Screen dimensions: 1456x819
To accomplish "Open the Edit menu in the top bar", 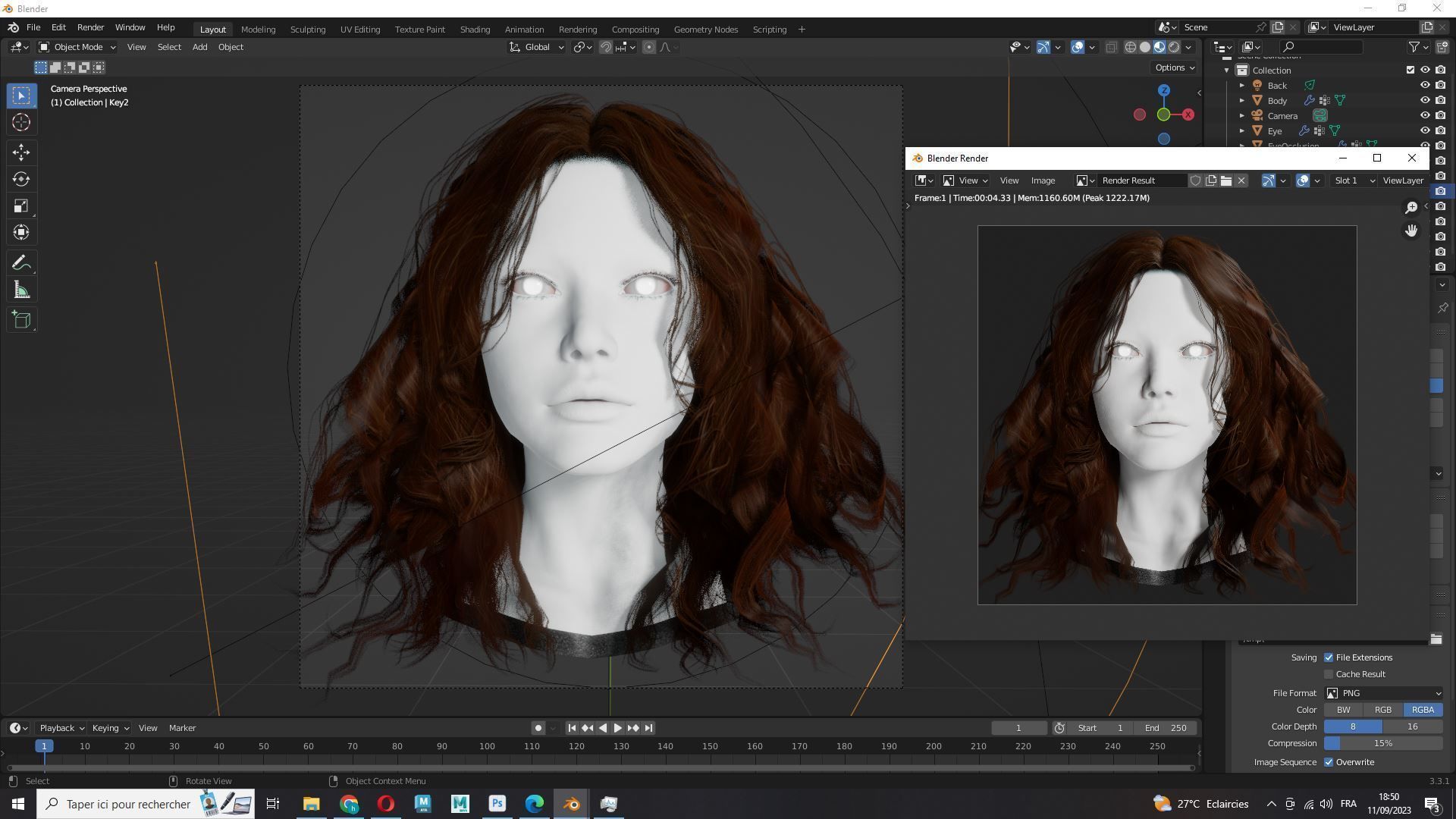I will [x=58, y=27].
